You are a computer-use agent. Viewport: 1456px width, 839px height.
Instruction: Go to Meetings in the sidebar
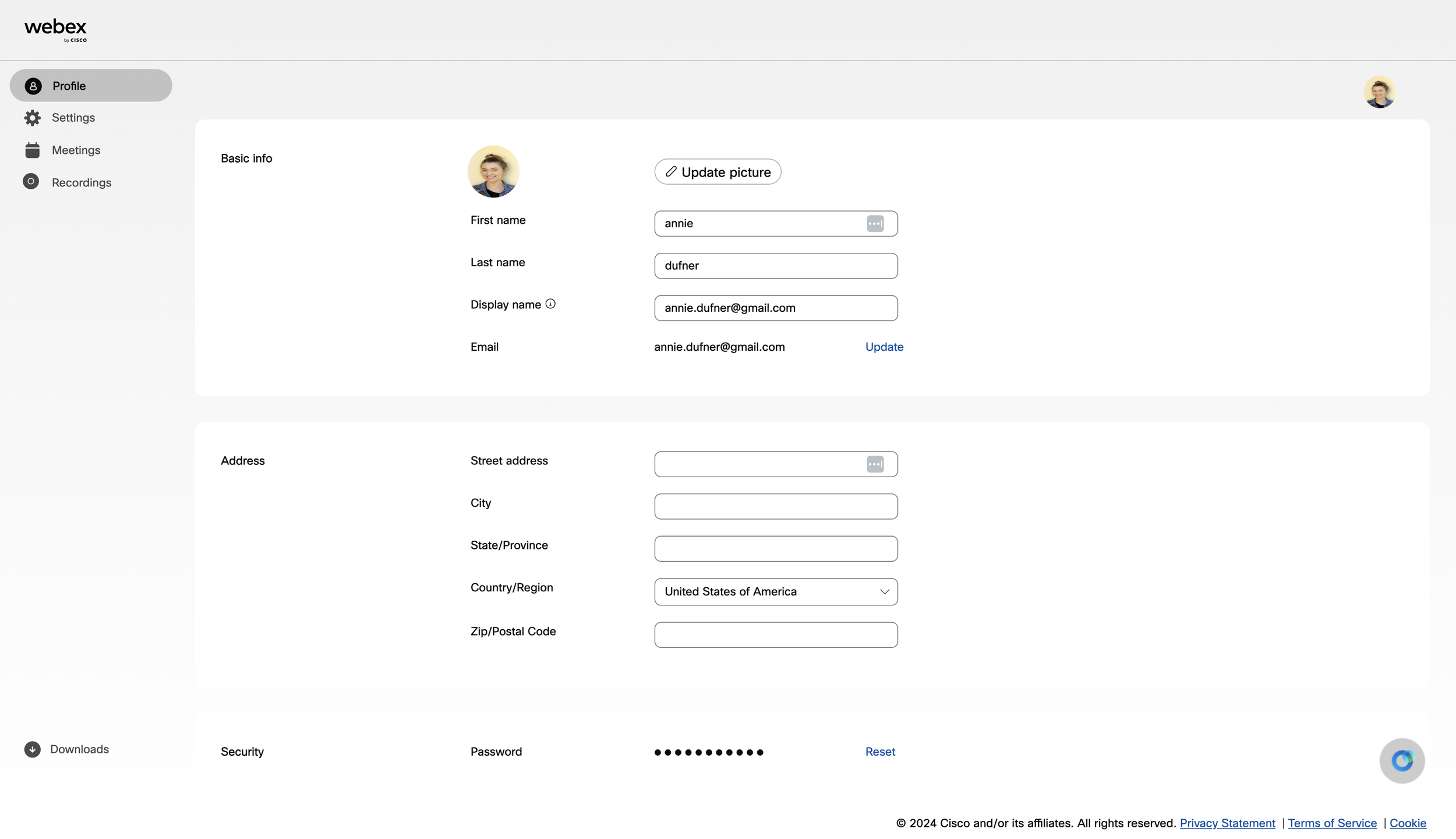tap(76, 150)
